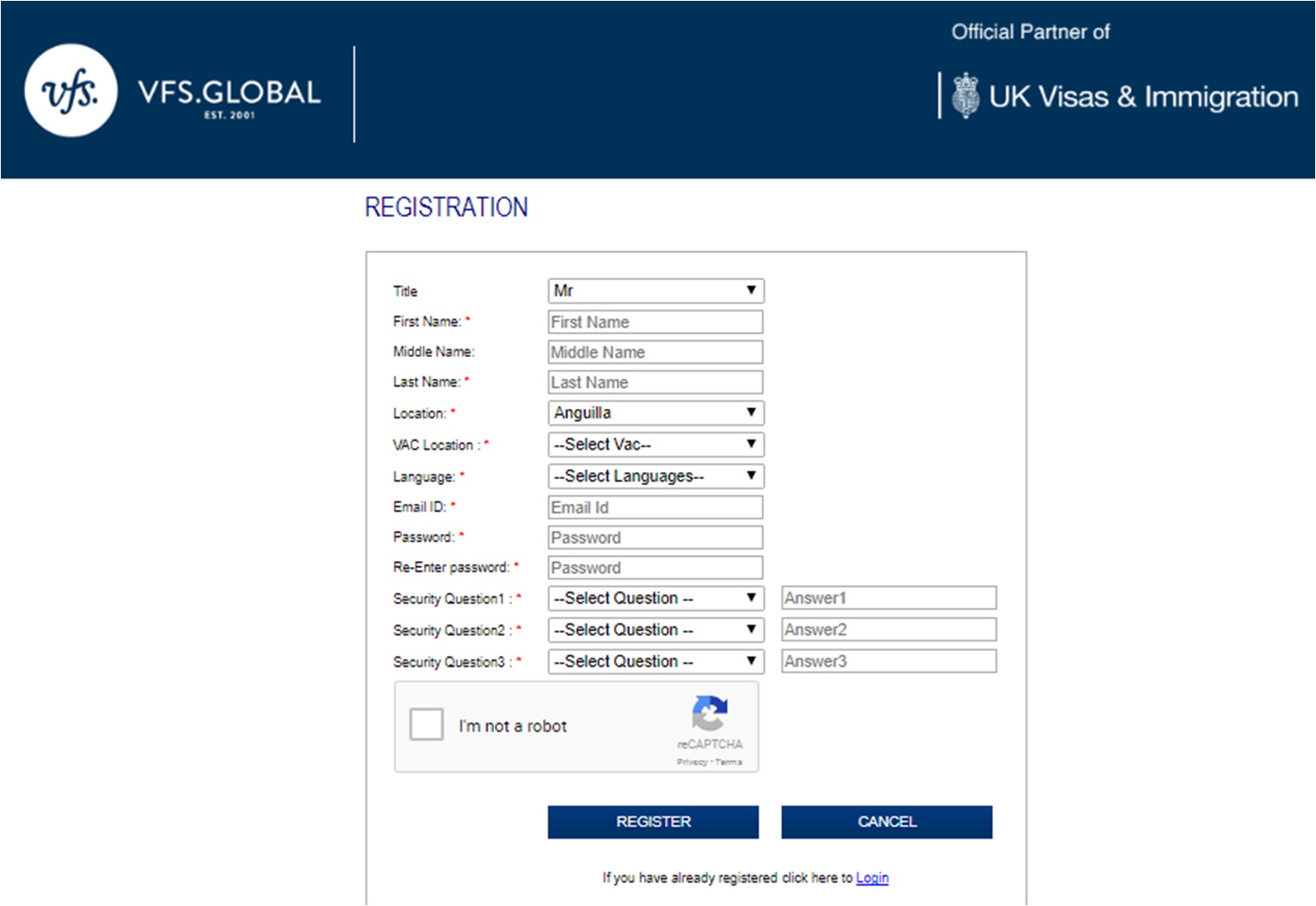This screenshot has height=906, width=1316.
Task: Click the Re-Enter password field
Action: pyautogui.click(x=655, y=567)
